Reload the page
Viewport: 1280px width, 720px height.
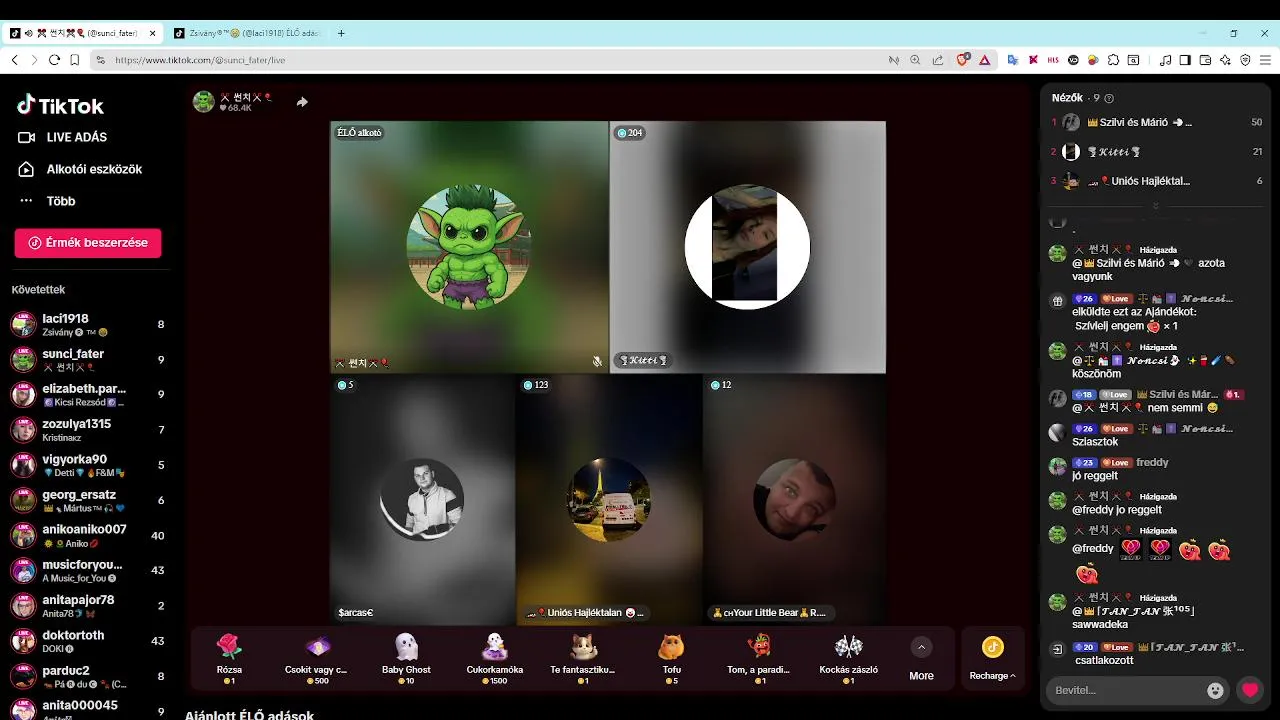[54, 60]
